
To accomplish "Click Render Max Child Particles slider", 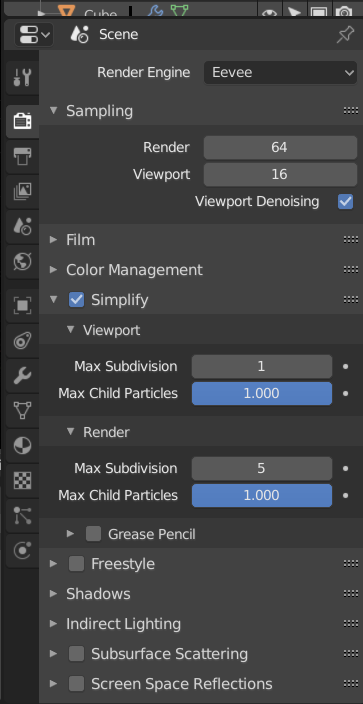I will pos(262,495).
